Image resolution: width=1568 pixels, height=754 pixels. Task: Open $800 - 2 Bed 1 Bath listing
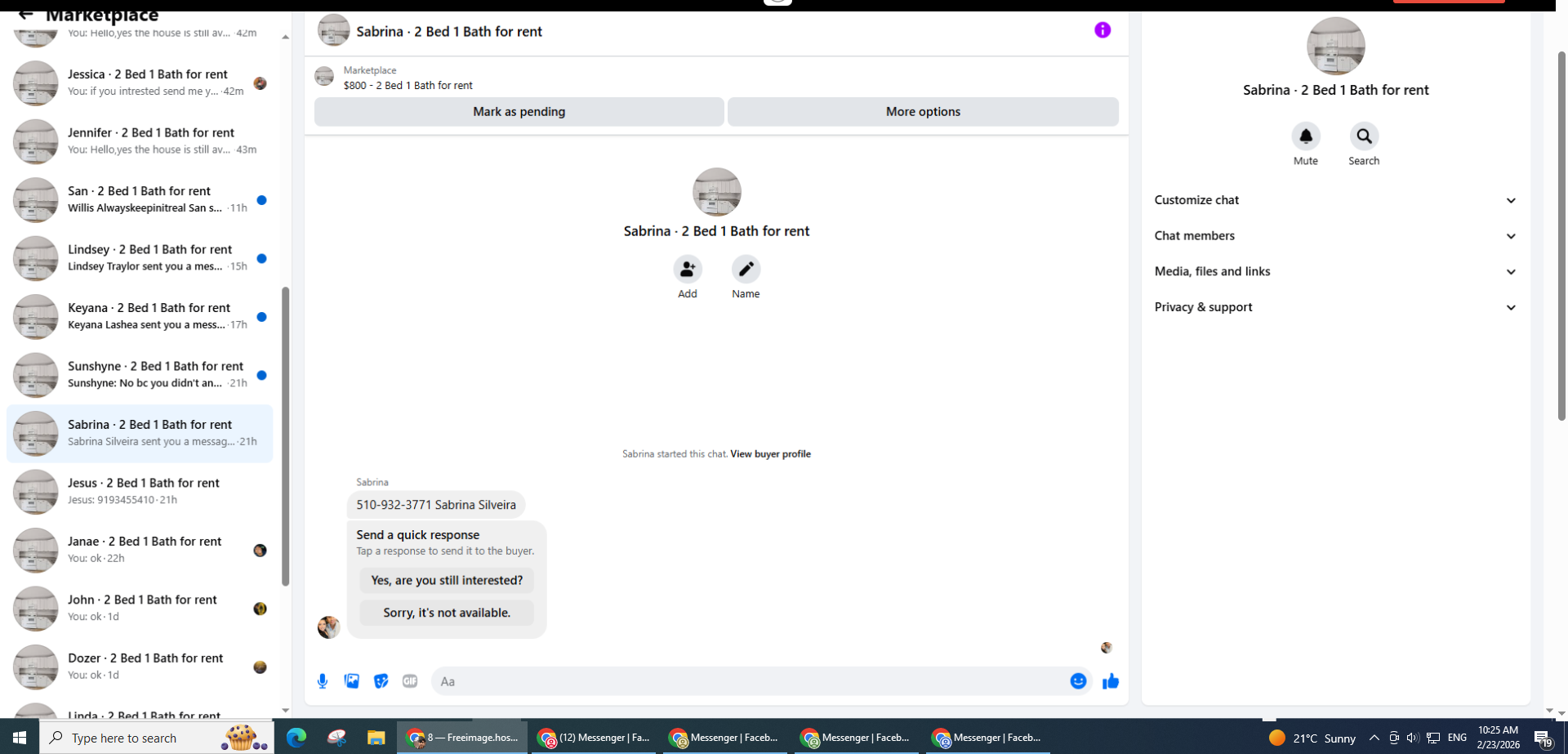pyautogui.click(x=408, y=85)
